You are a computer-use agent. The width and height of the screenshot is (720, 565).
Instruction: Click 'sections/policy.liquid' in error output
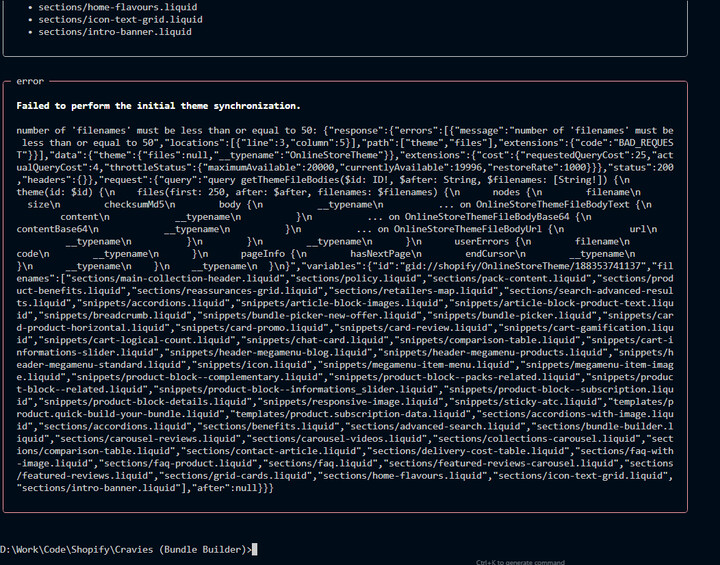click(356, 278)
